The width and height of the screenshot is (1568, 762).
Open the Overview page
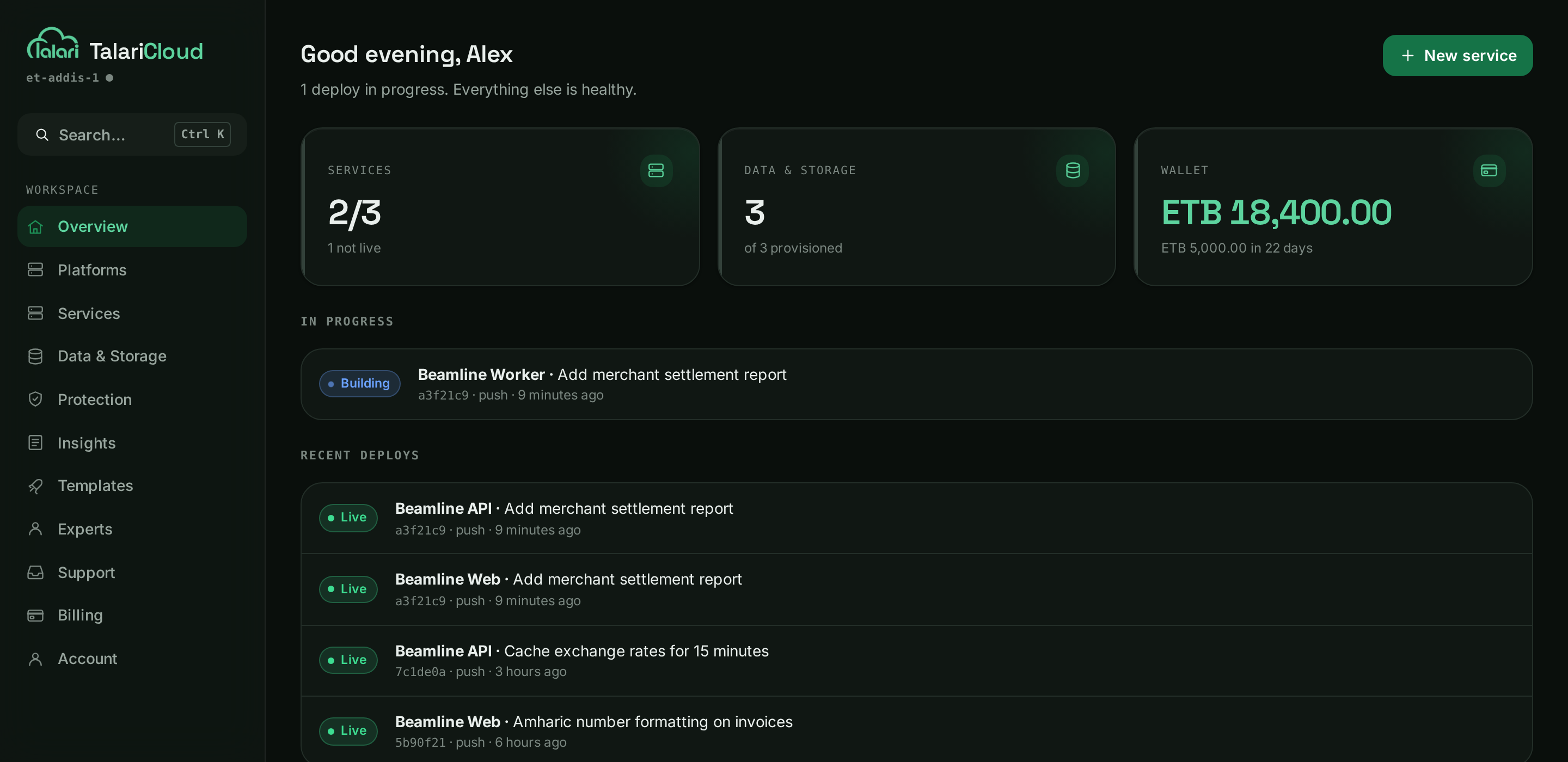(x=132, y=226)
